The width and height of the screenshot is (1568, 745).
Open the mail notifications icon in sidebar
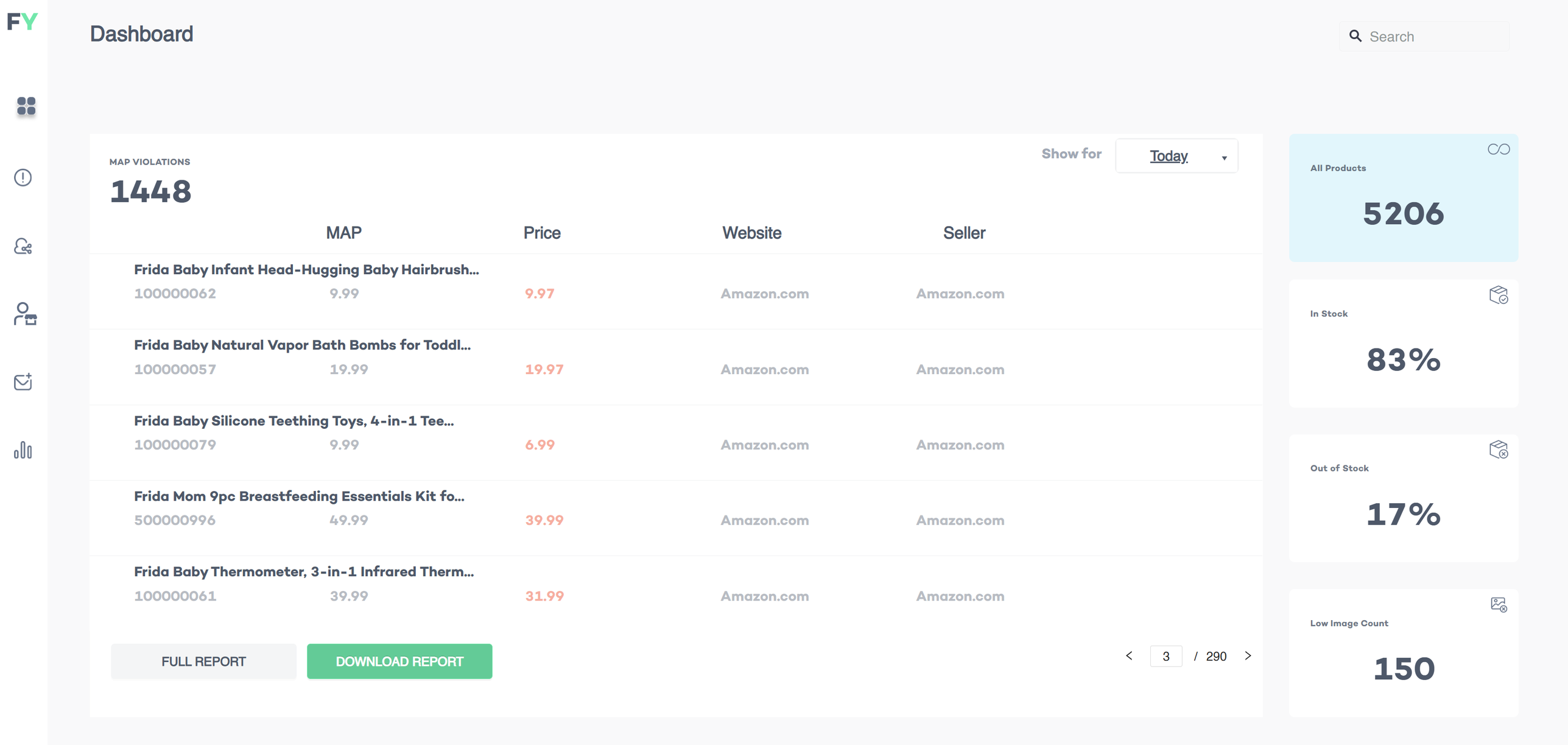coord(23,382)
